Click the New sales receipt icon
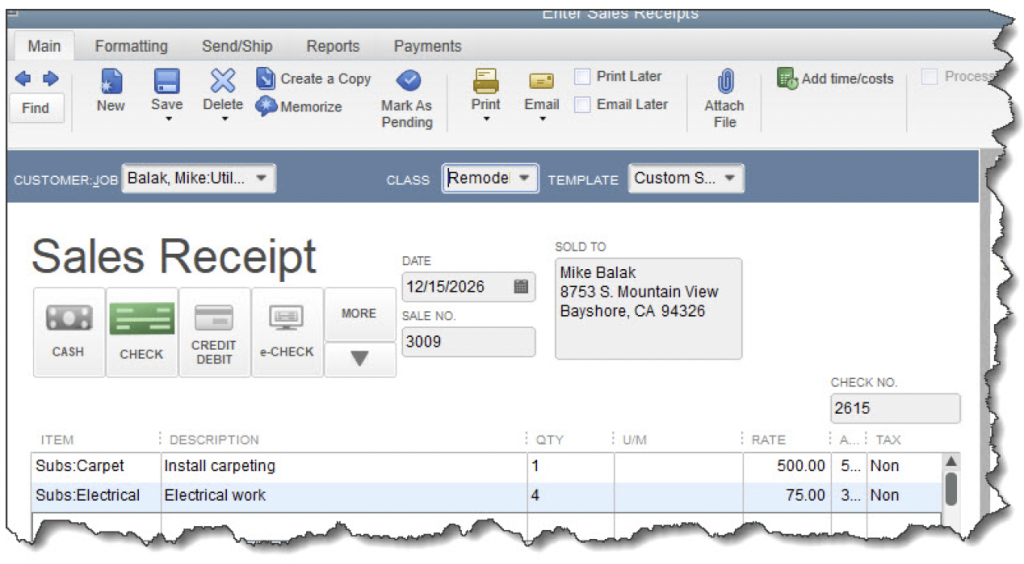This screenshot has height=564, width=1024. click(111, 82)
